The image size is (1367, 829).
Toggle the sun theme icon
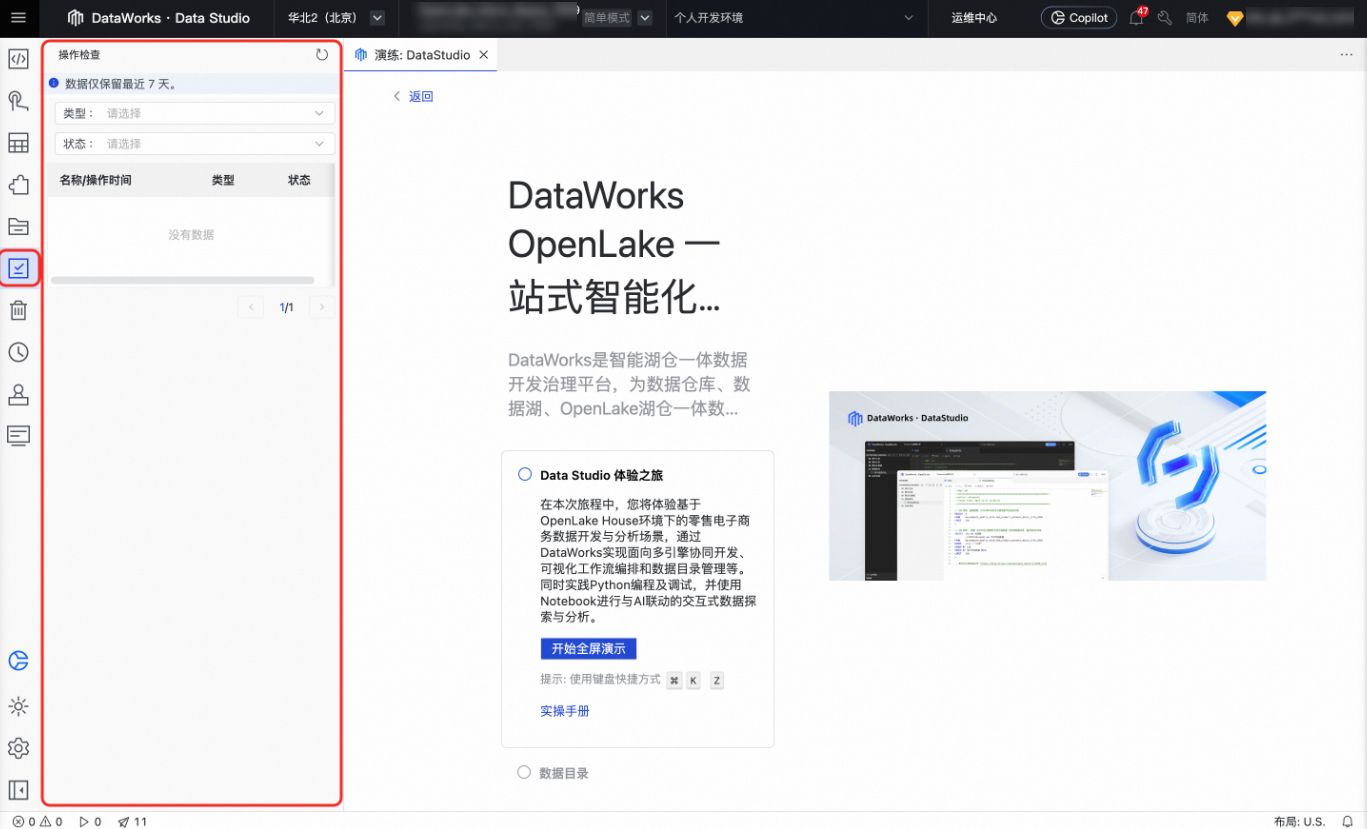pyautogui.click(x=18, y=706)
